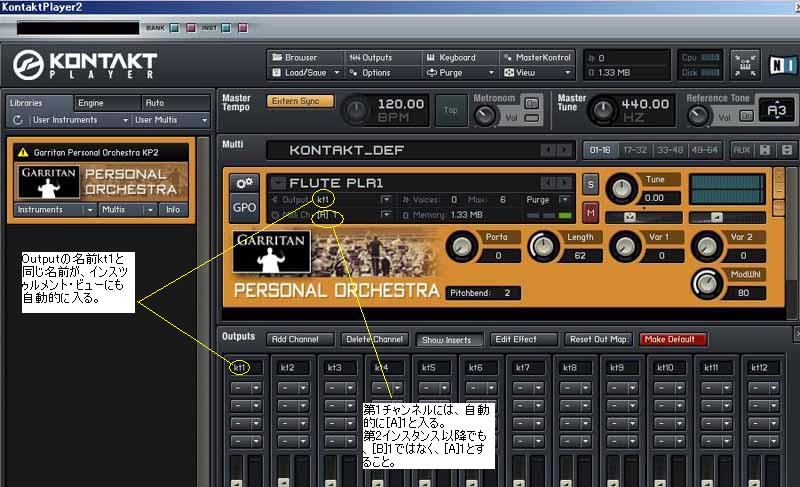
Task: Click the Var 2 knob
Action: (707, 247)
